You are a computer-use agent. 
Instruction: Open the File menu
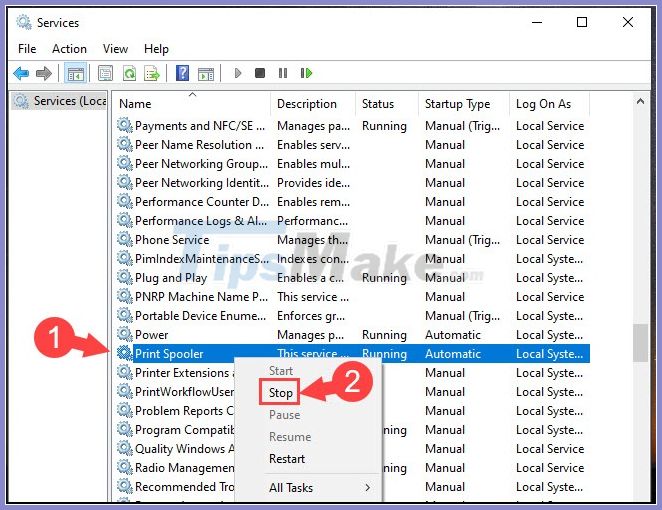point(27,49)
